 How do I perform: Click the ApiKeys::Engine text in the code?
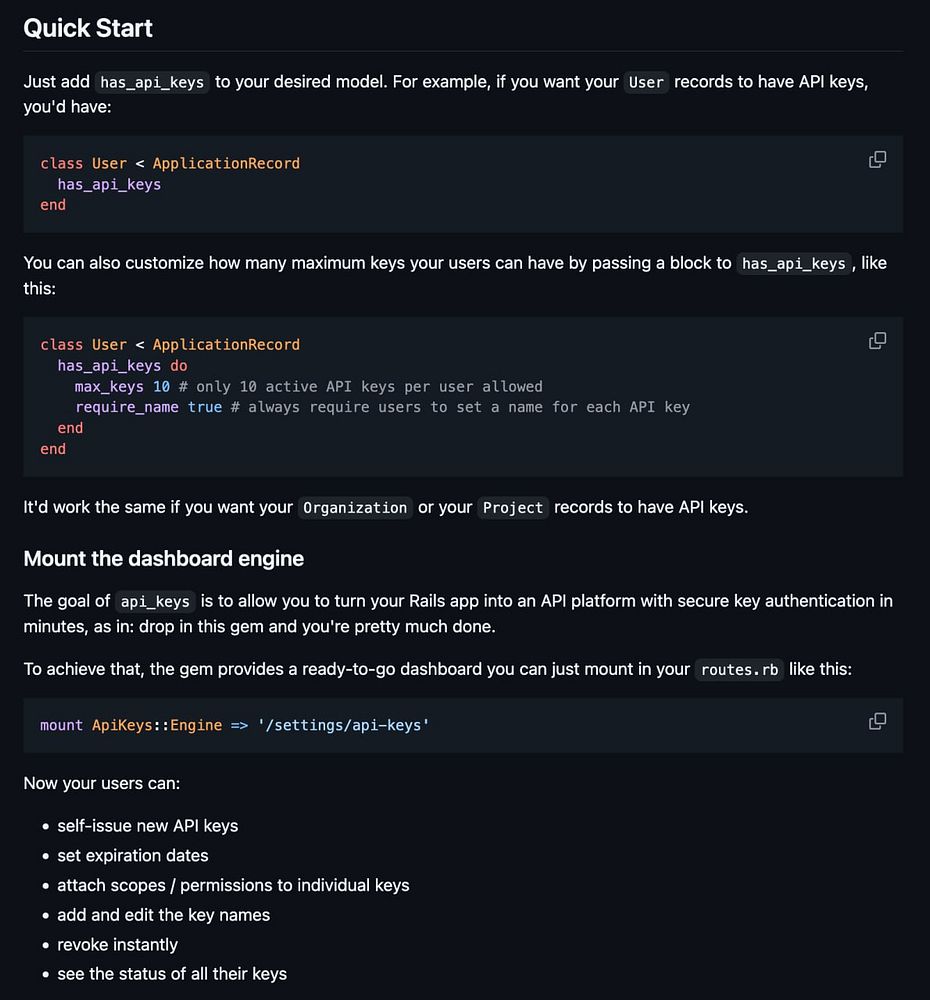click(157, 725)
